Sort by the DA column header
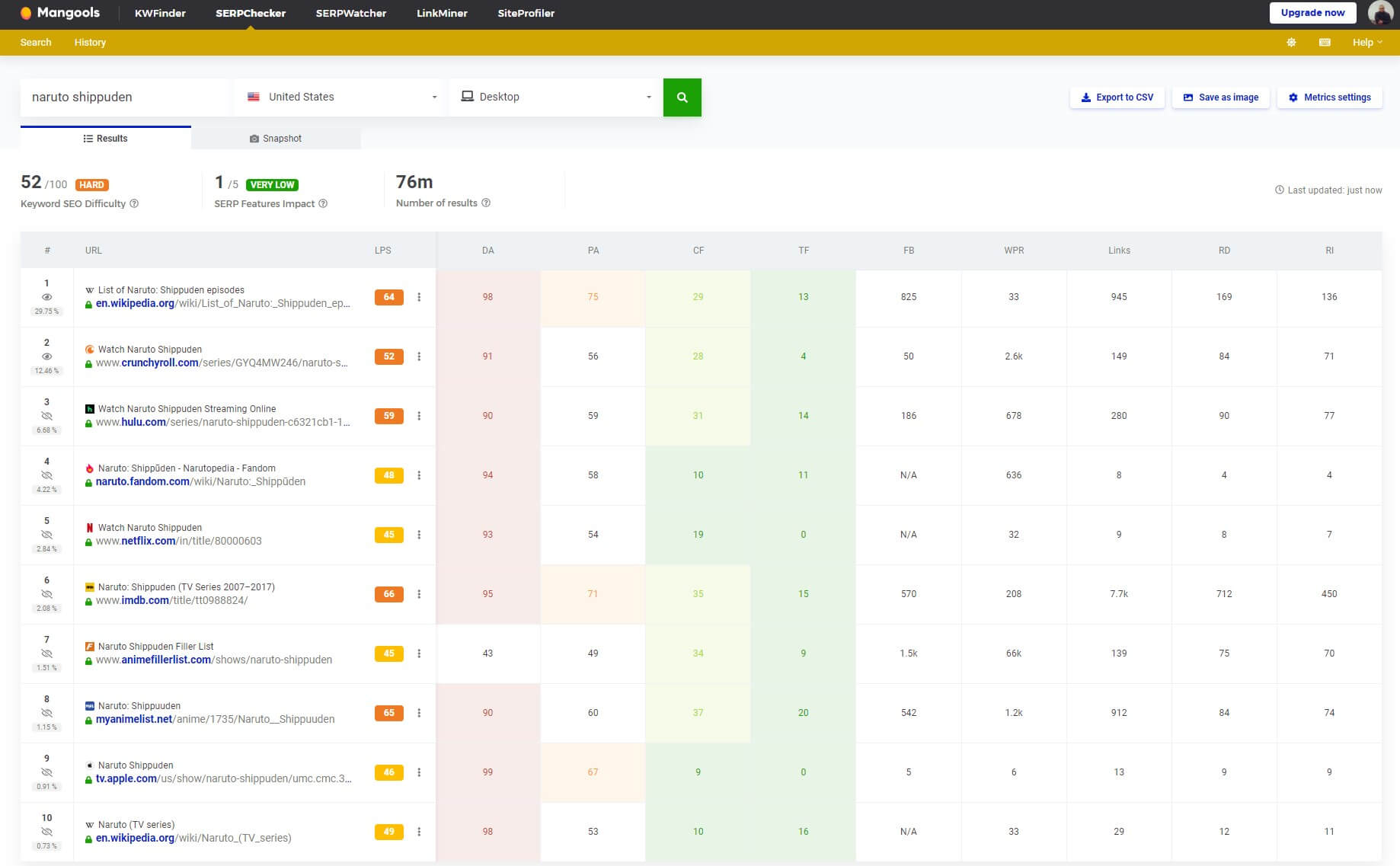 tap(488, 251)
